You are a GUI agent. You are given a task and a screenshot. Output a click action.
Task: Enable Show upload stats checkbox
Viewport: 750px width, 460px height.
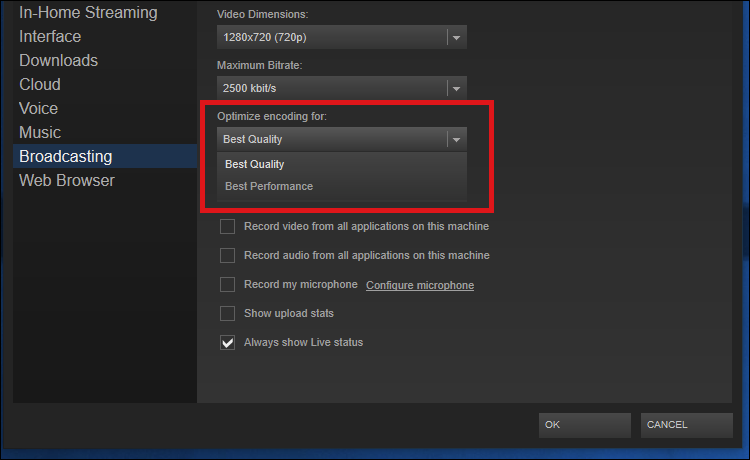pos(227,314)
